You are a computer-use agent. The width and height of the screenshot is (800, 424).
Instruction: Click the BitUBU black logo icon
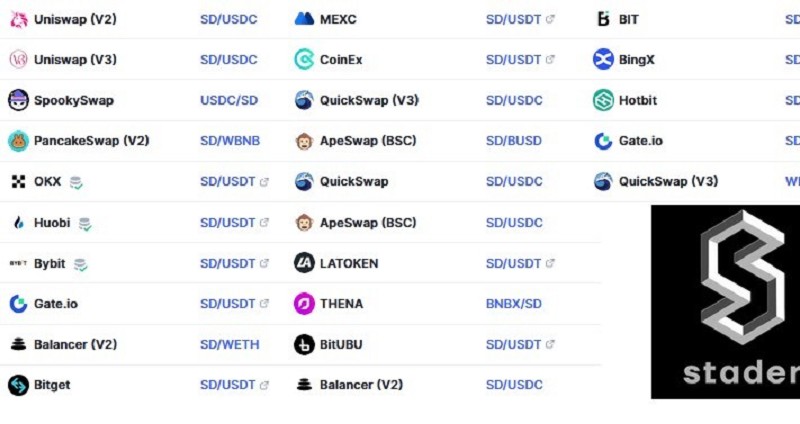click(x=304, y=344)
